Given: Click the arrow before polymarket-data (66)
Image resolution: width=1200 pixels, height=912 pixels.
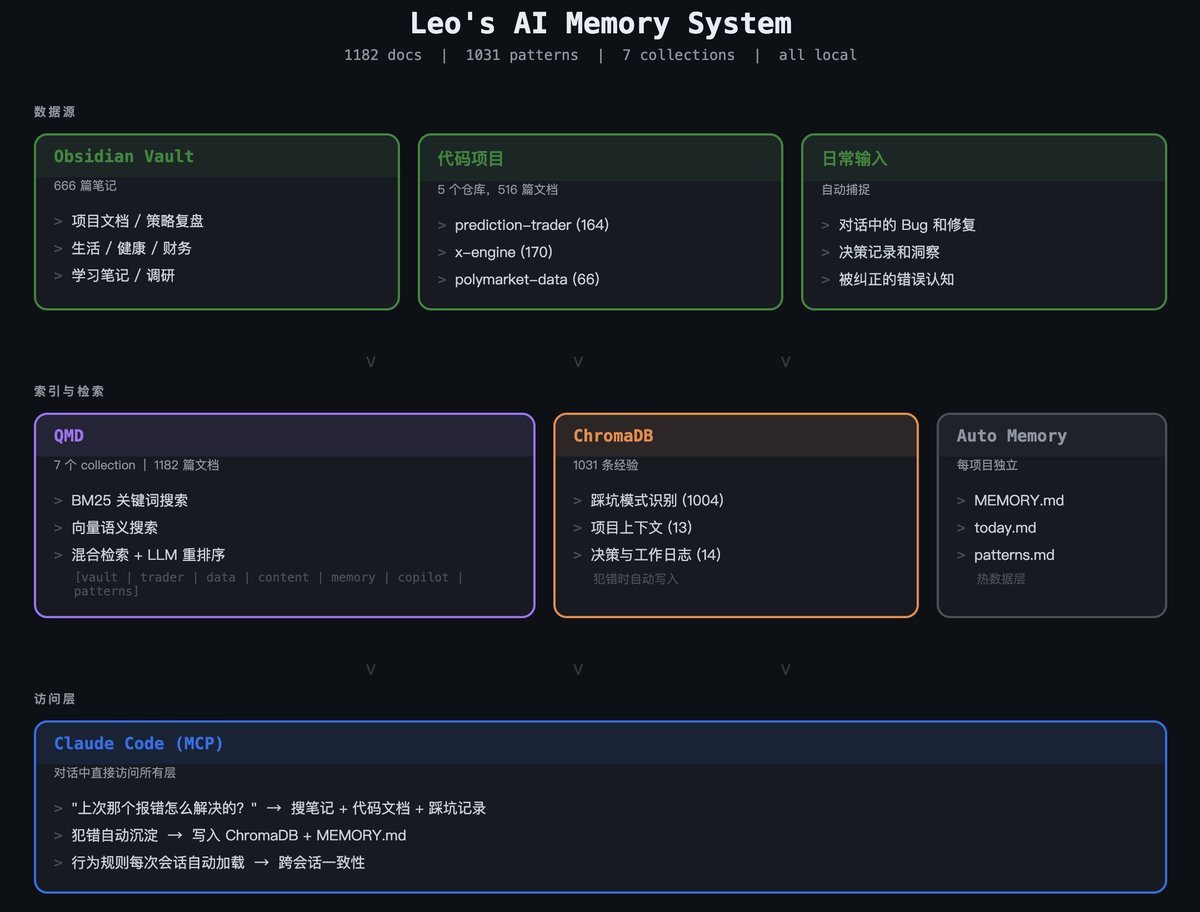Looking at the screenshot, I should coord(442,280).
